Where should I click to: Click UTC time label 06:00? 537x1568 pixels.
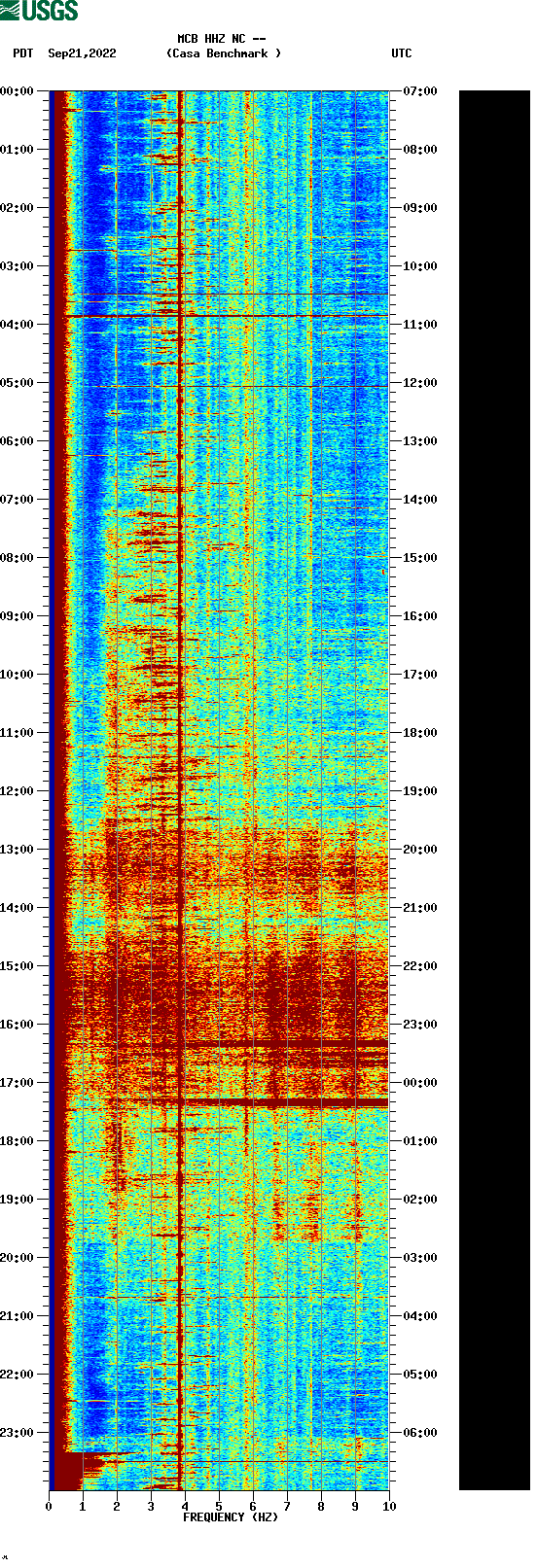(x=420, y=1433)
